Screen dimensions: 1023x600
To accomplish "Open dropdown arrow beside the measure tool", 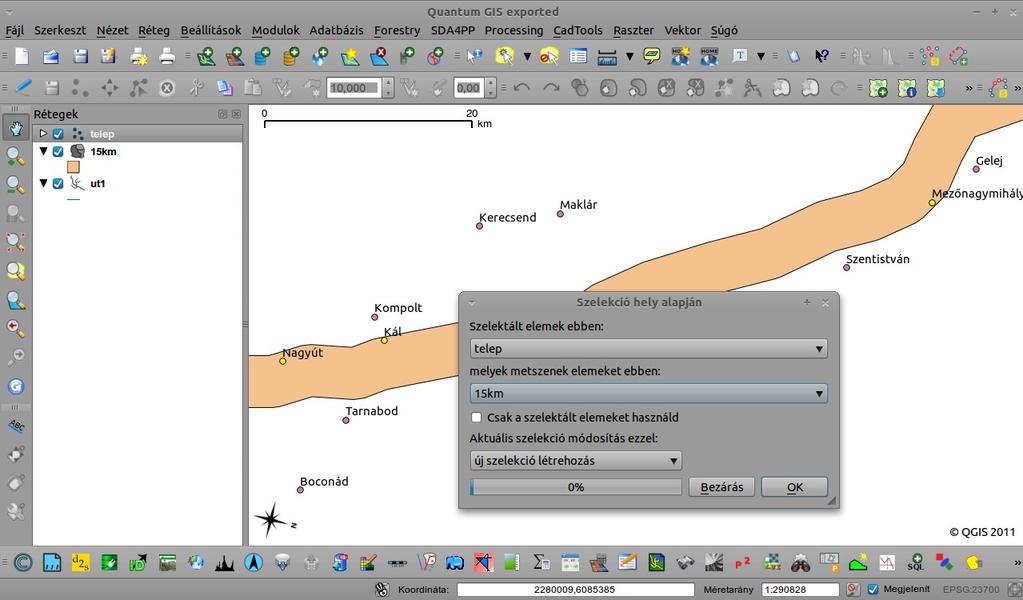I will click(630, 57).
